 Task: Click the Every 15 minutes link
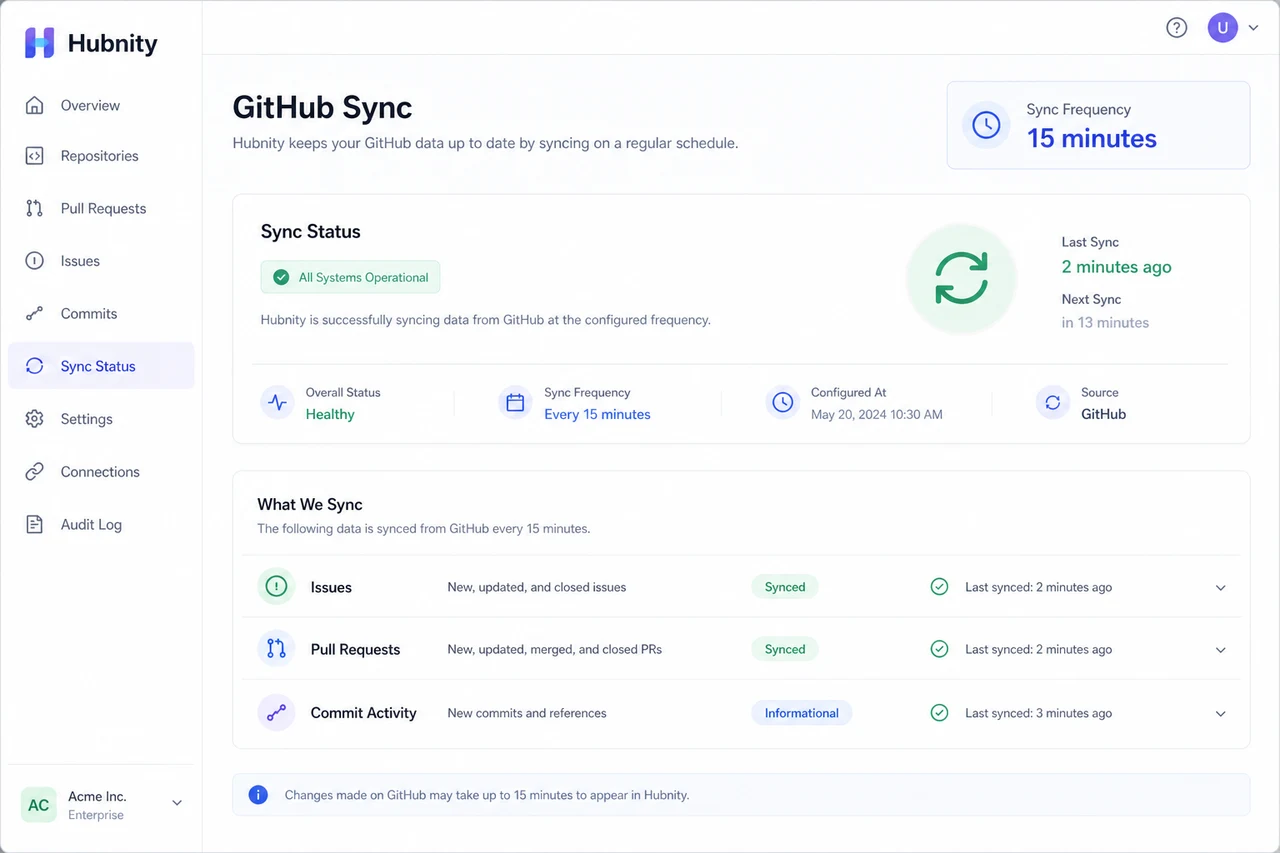(597, 414)
